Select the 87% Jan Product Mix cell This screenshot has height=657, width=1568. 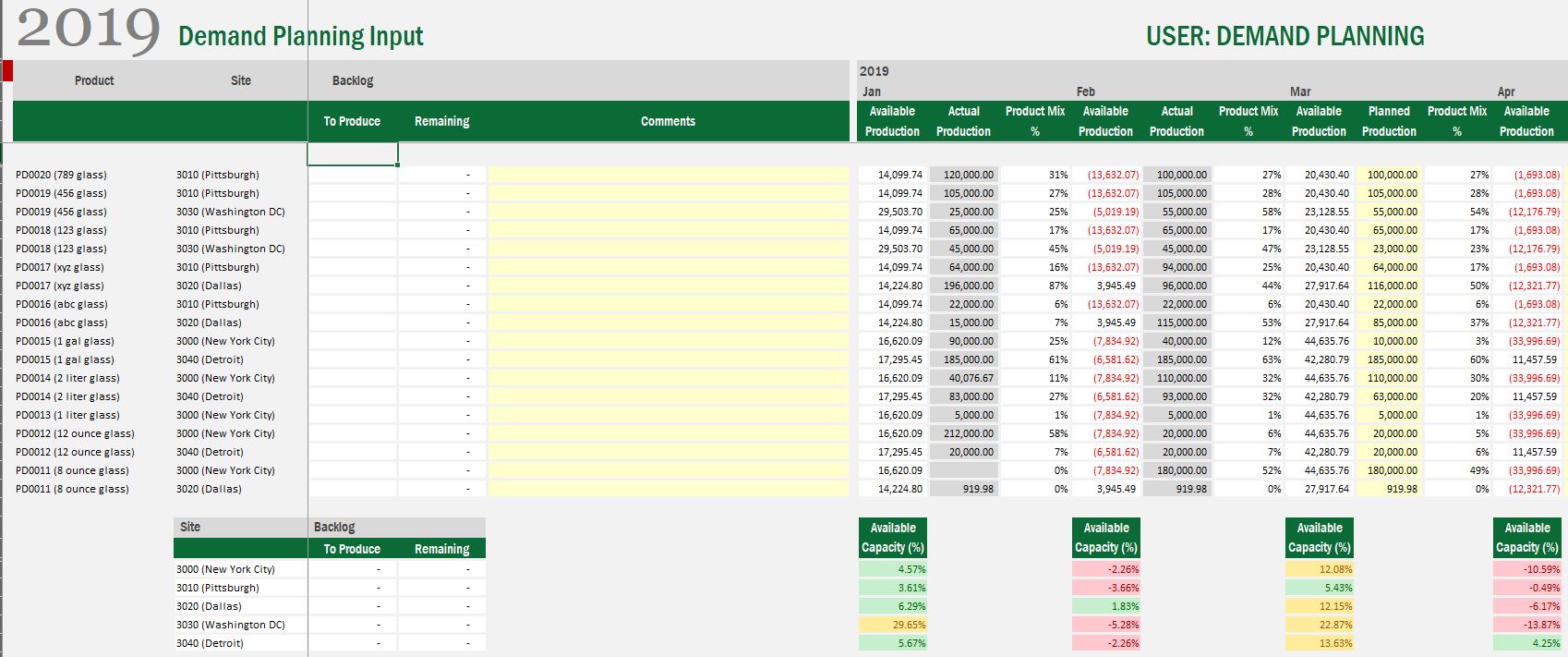(1035, 286)
